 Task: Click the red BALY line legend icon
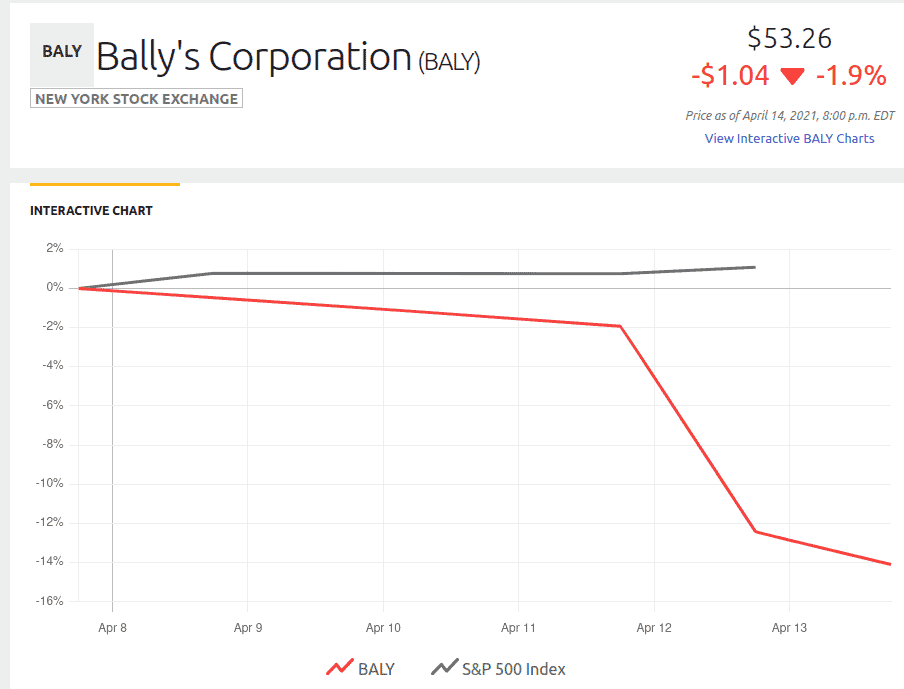click(x=340, y=668)
